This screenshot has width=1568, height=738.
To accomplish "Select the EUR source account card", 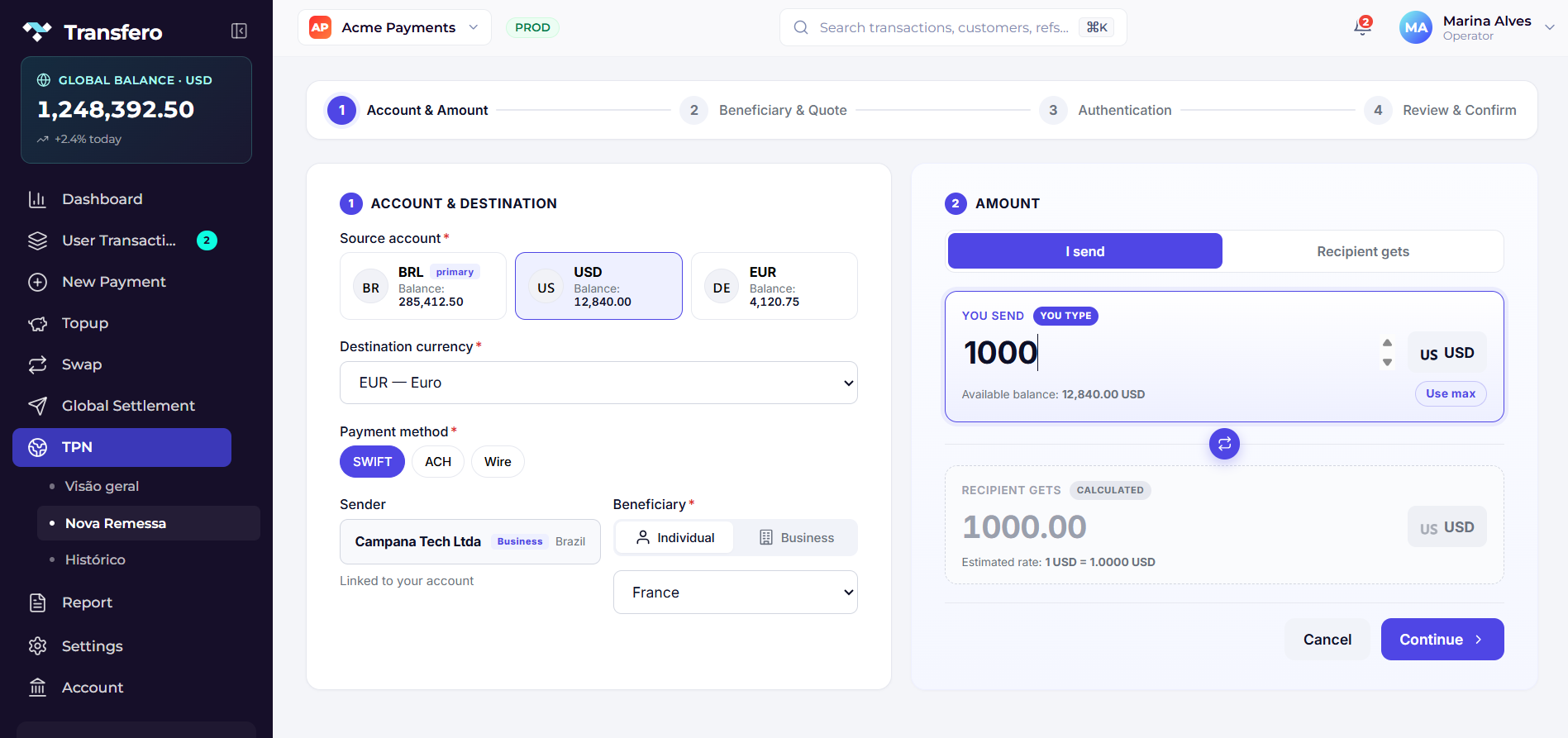I will pyautogui.click(x=774, y=286).
